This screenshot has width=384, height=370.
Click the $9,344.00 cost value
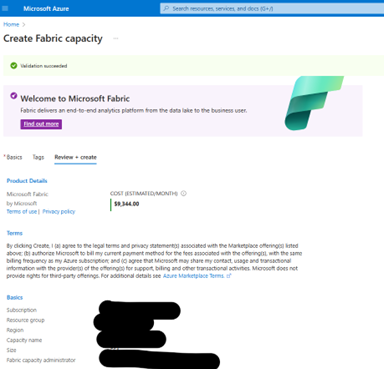pyautogui.click(x=127, y=204)
